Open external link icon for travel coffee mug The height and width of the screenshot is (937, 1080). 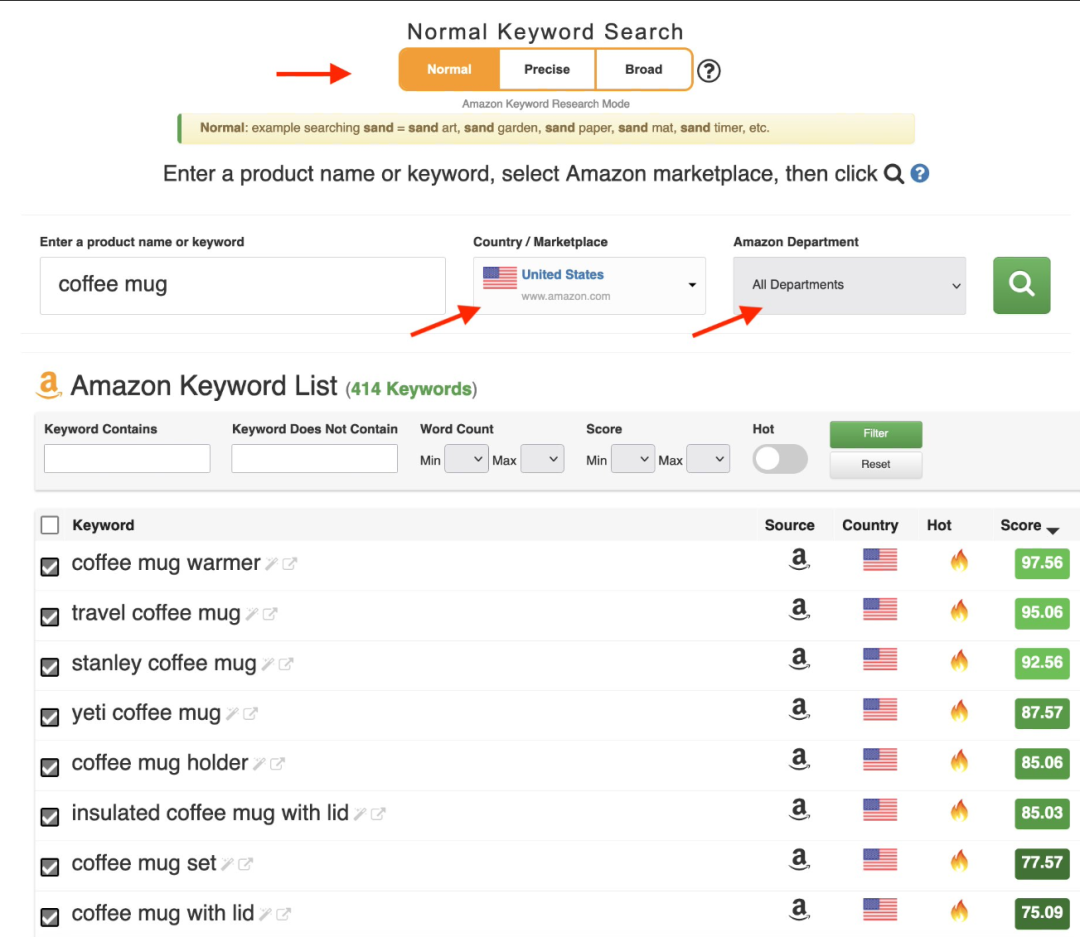[x=270, y=614]
